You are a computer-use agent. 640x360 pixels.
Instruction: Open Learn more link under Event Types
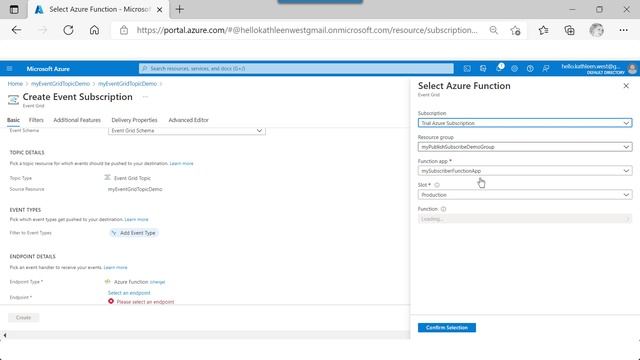tap(136, 220)
